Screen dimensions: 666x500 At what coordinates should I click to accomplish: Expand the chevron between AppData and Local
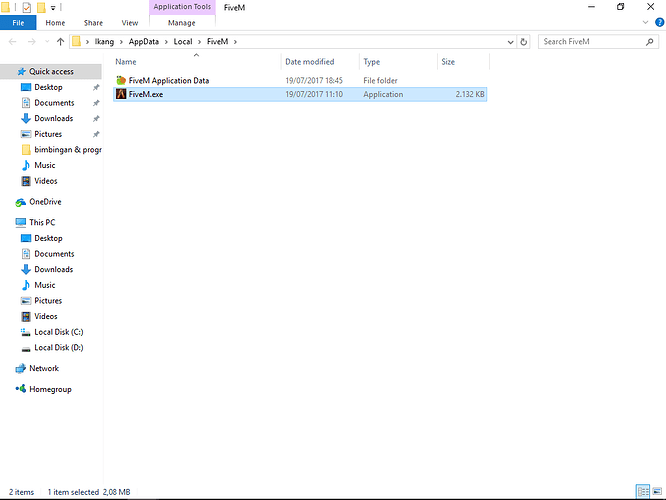(x=166, y=42)
